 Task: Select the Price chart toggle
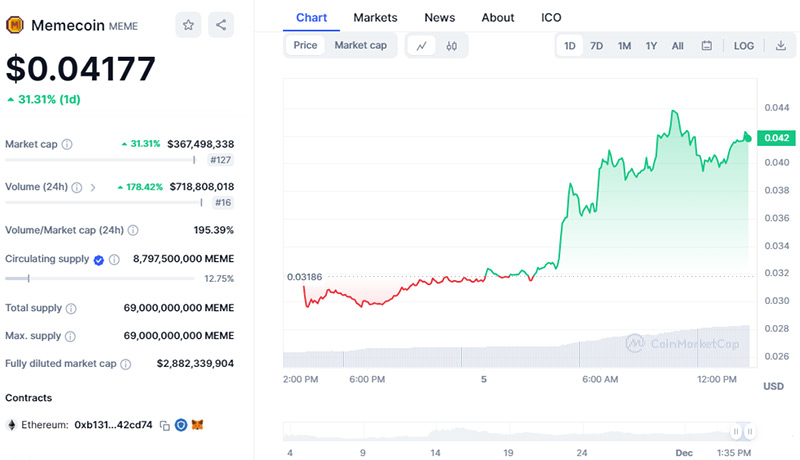305,45
